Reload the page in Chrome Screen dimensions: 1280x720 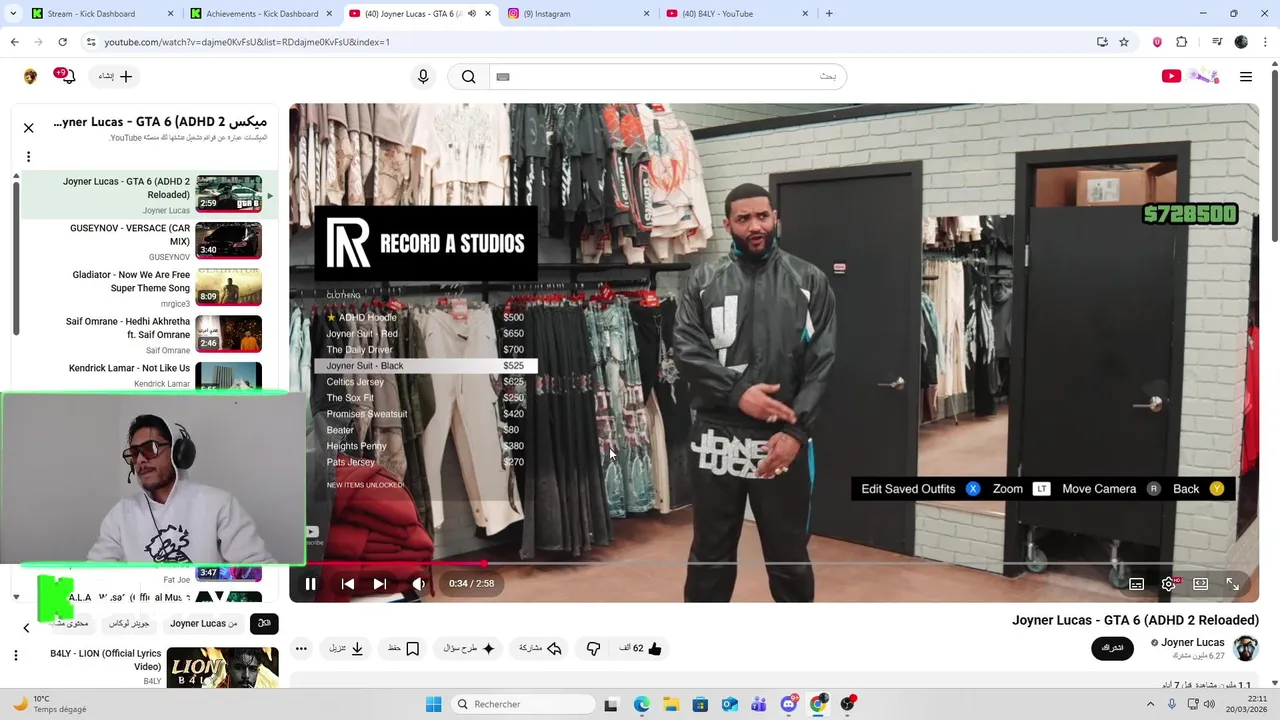click(62, 42)
